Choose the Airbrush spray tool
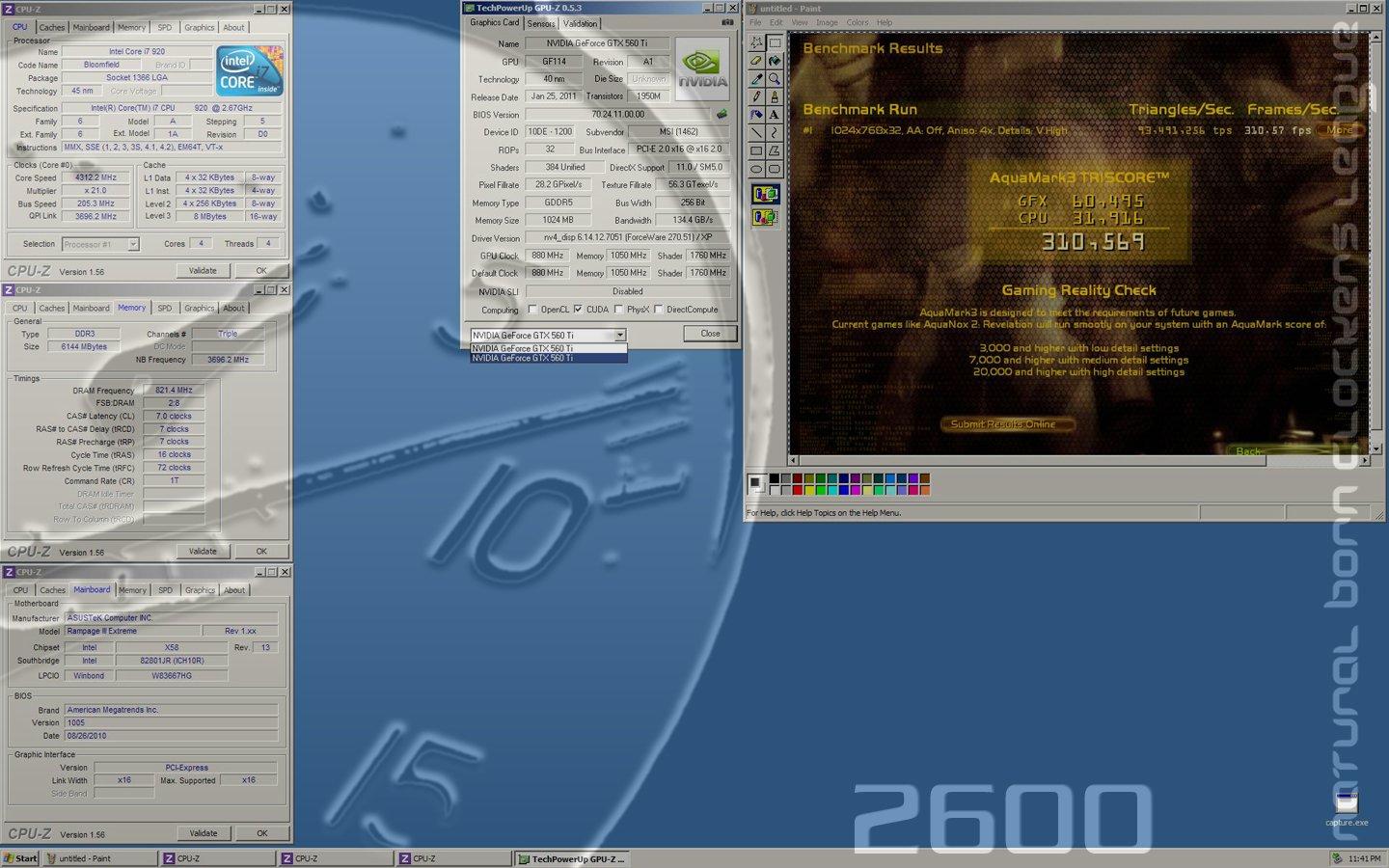This screenshot has width=1389, height=868. pos(756,115)
